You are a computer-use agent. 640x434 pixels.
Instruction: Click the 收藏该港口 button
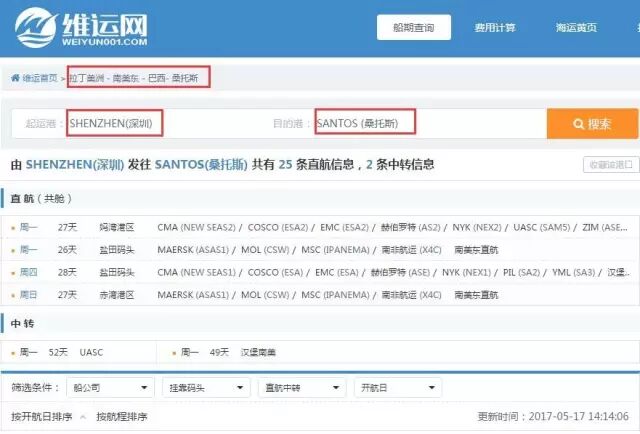click(x=611, y=165)
